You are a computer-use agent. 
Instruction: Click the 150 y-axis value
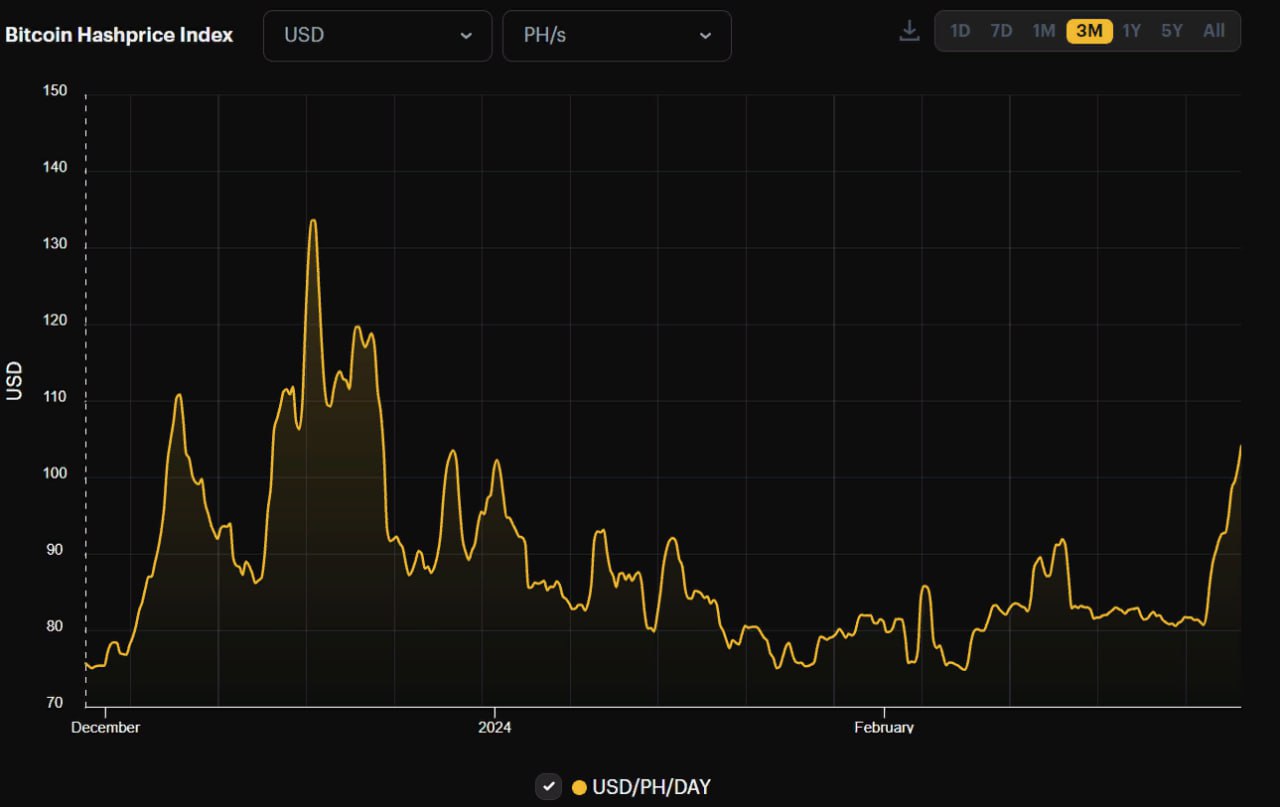click(56, 91)
